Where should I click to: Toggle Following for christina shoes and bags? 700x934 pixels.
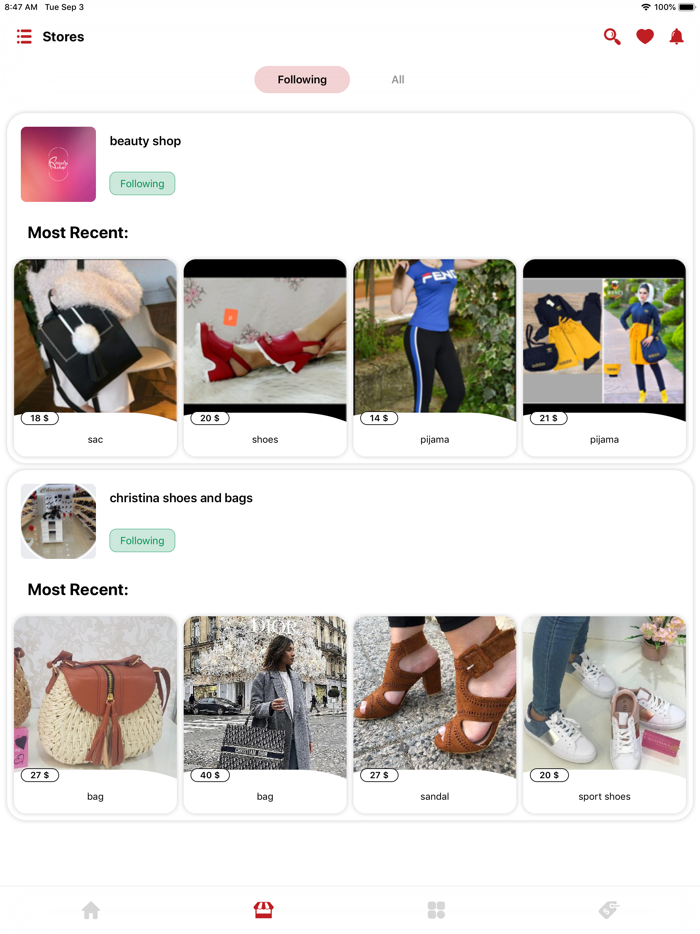[142, 540]
